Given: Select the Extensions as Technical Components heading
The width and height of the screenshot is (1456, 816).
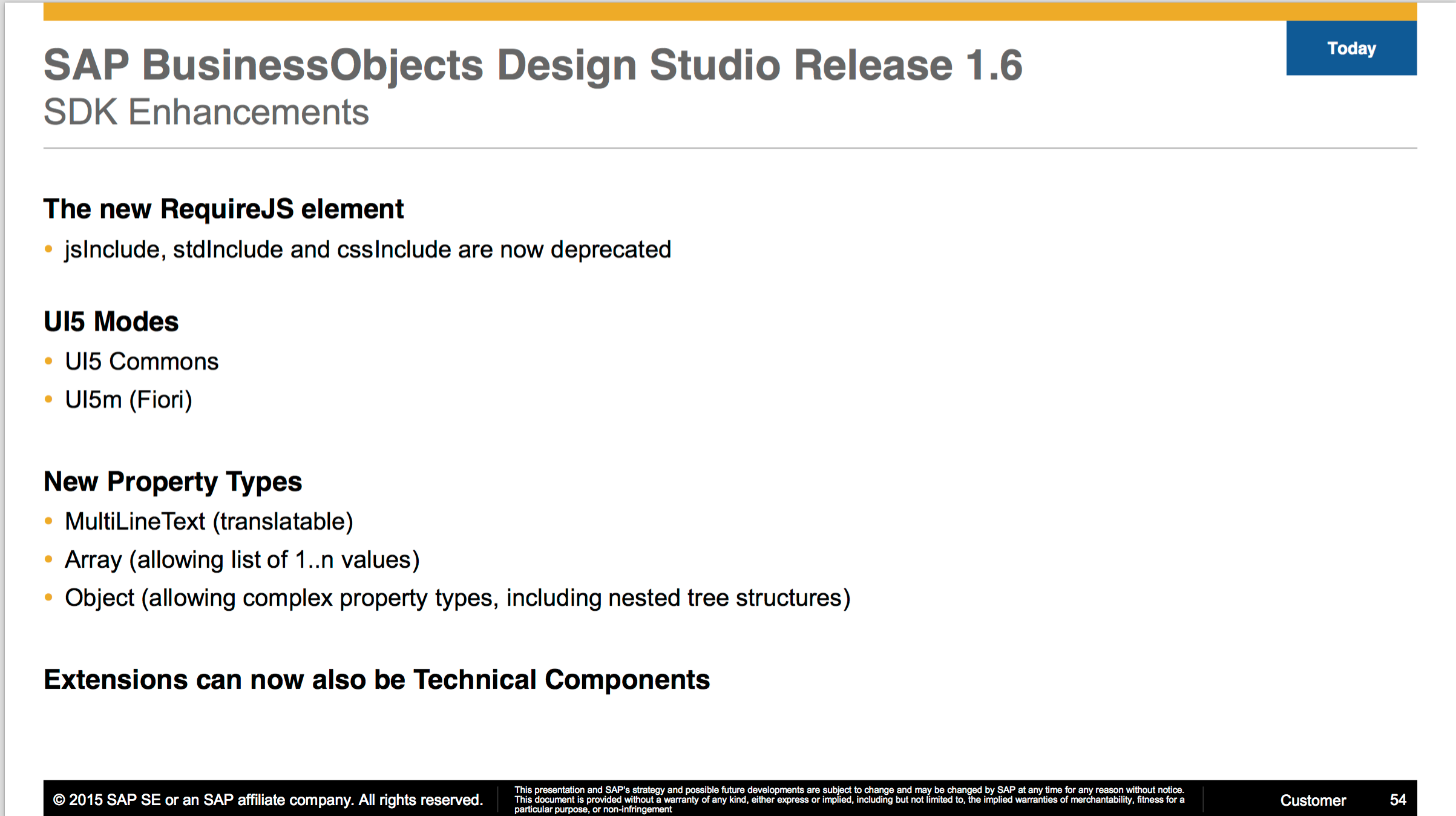Looking at the screenshot, I should [376, 679].
